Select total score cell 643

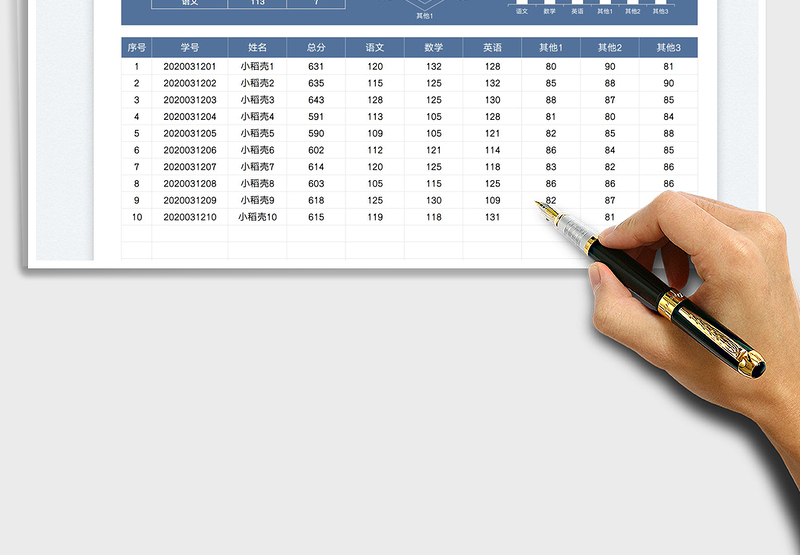[x=316, y=100]
